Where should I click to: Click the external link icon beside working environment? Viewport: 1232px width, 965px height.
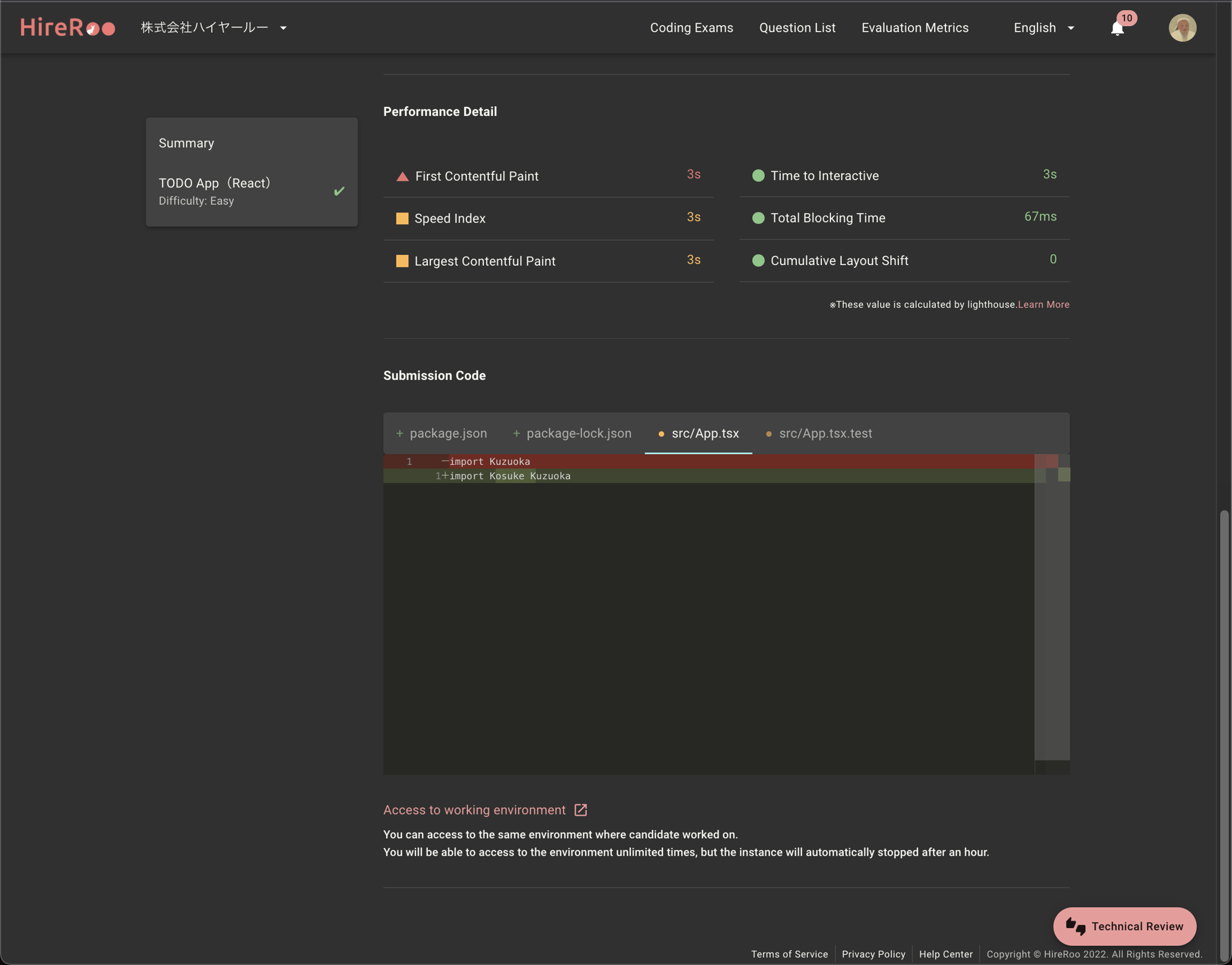[581, 810]
